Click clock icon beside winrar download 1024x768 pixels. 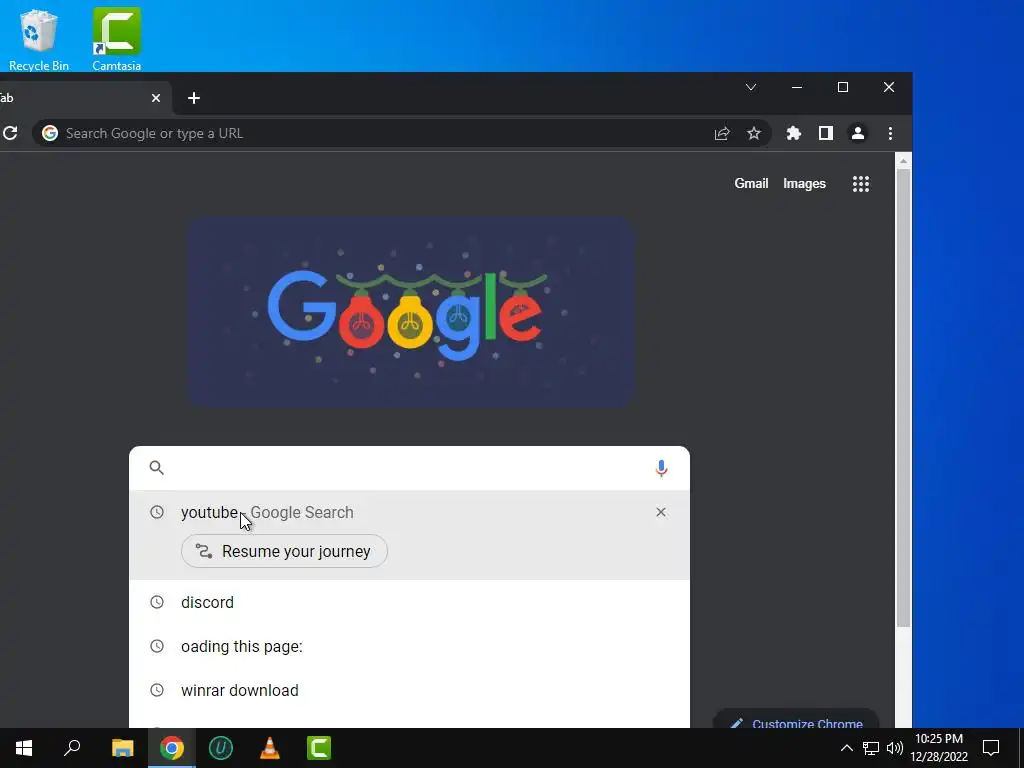(x=157, y=690)
